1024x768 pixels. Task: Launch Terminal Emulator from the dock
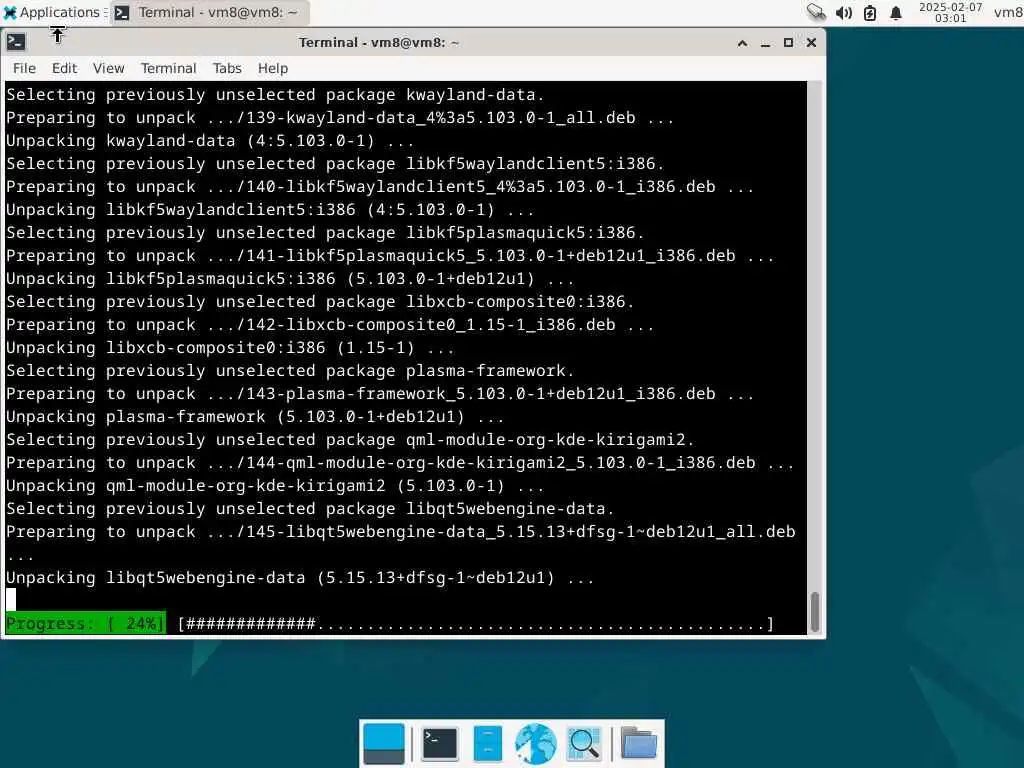point(440,744)
